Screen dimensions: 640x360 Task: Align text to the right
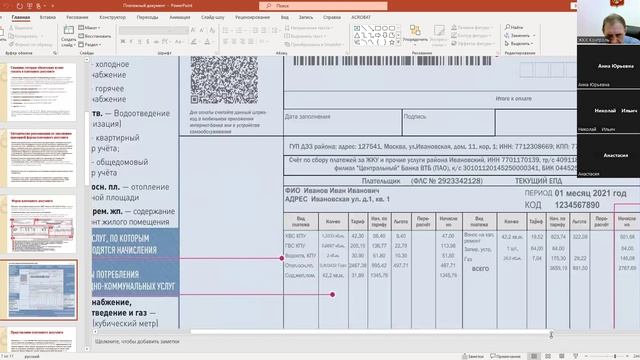(242, 42)
